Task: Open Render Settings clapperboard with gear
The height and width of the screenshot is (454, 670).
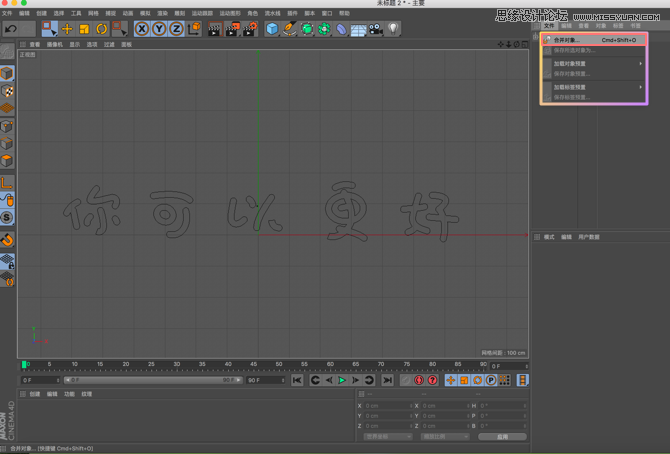Action: pos(250,29)
